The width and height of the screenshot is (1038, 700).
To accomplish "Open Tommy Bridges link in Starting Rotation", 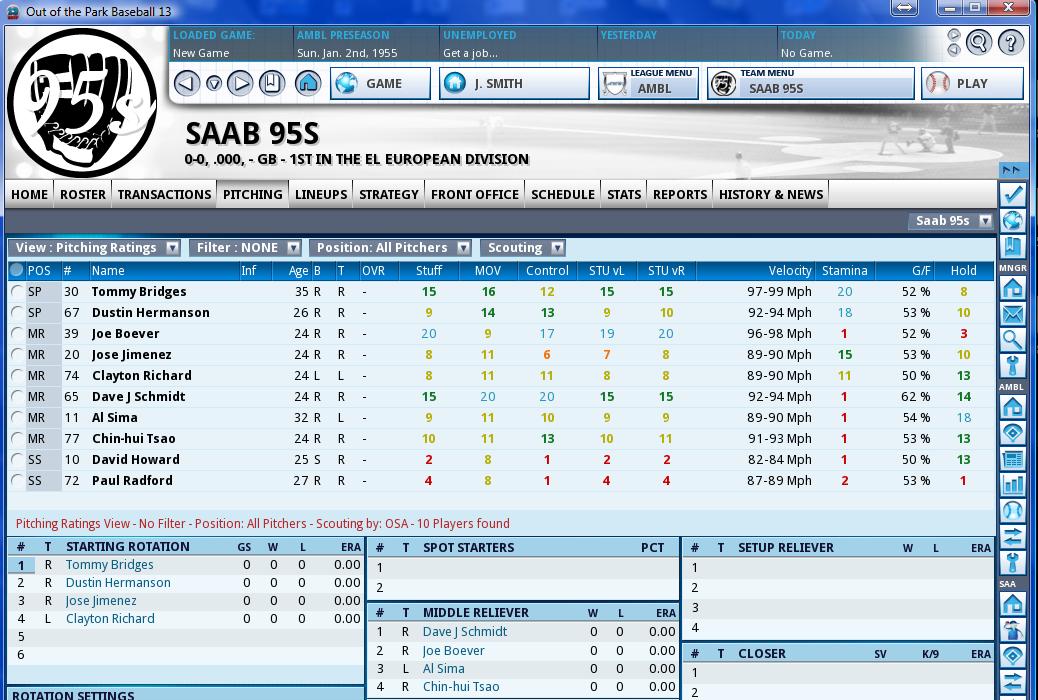I will [x=109, y=565].
